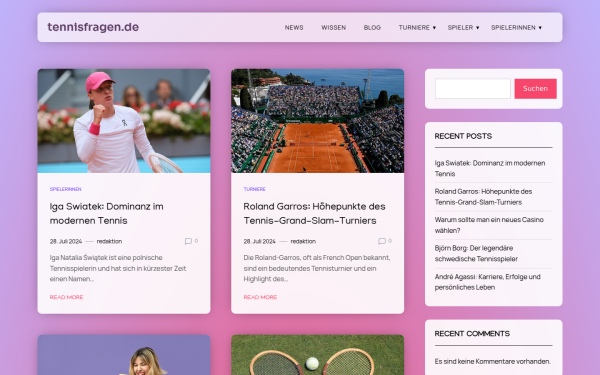Screen dimensions: 600x375
Task: Open recent post 'Björn Borg: Der legendäre schwedische Tennisspieler'
Action: (476, 253)
